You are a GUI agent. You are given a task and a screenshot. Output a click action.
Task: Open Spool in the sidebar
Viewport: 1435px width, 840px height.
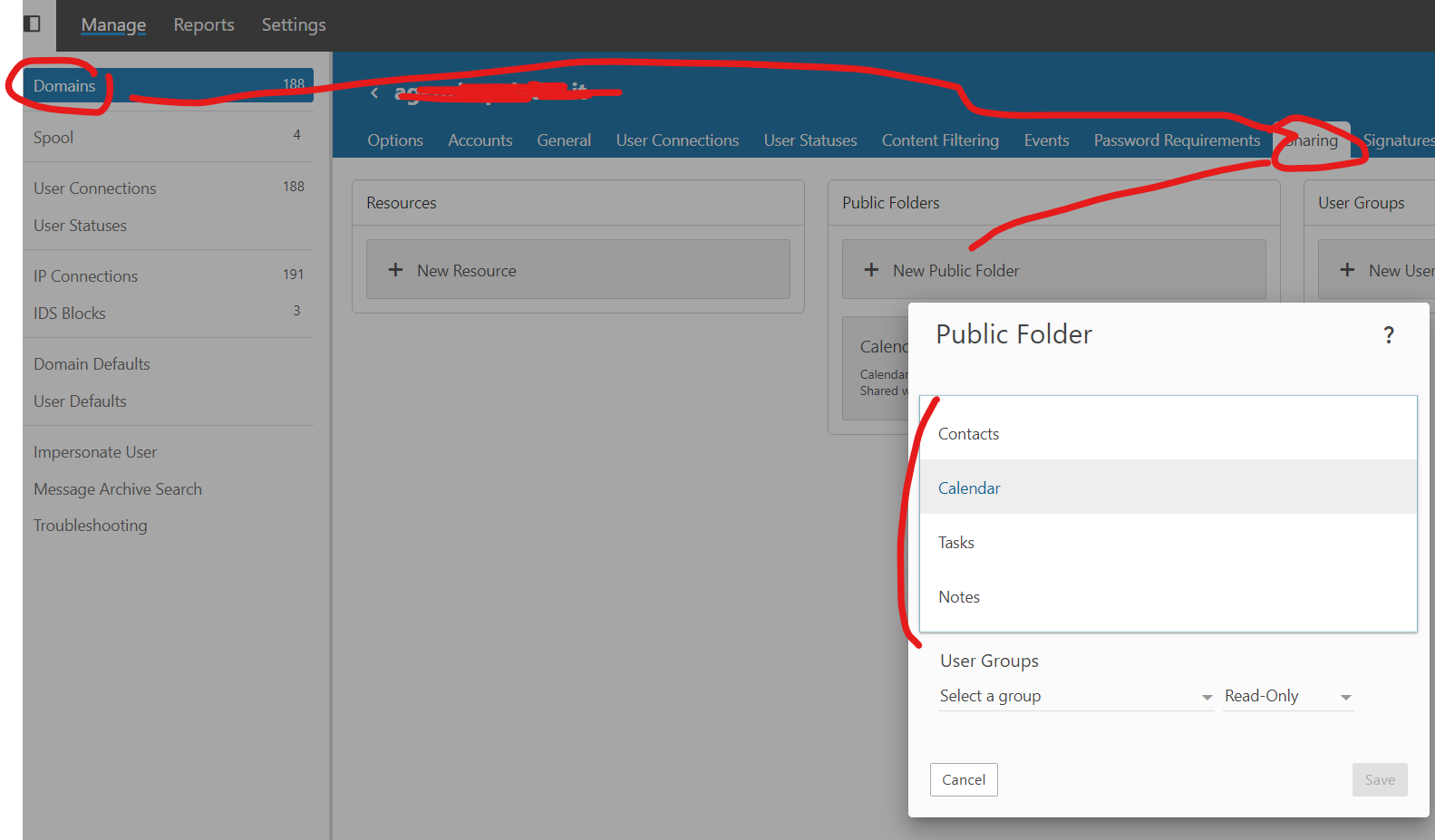(53, 138)
